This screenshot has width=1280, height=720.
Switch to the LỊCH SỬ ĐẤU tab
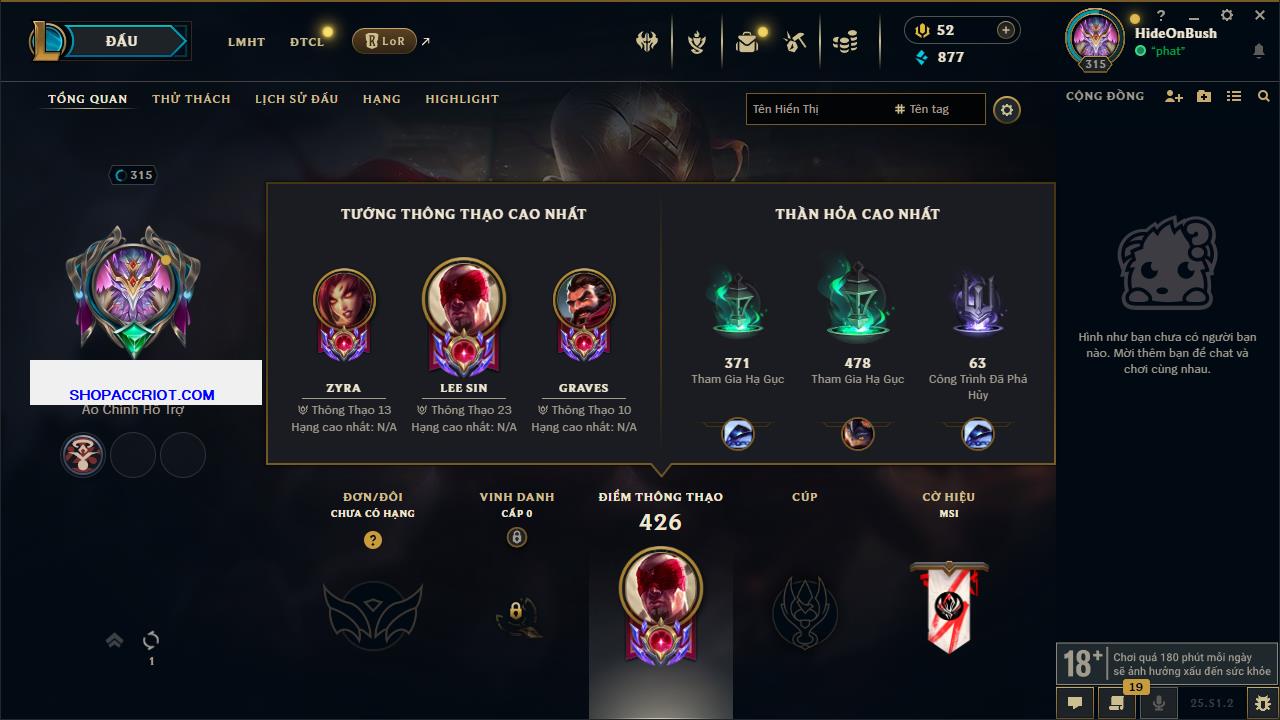[296, 99]
